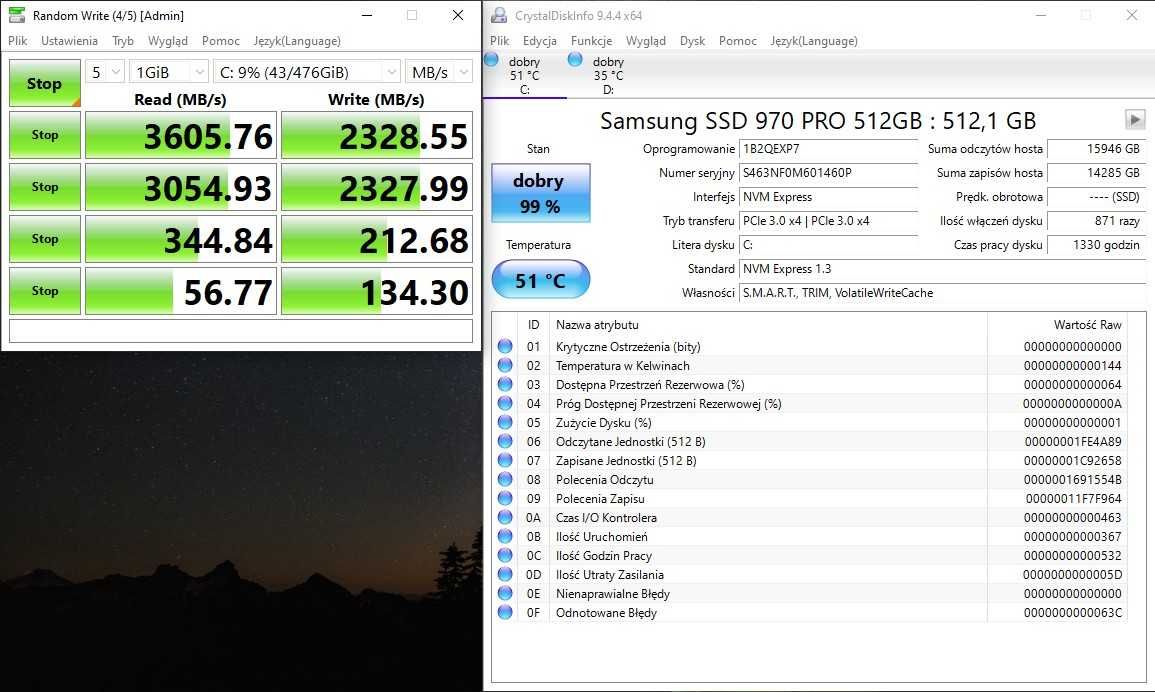Click the empty comment field below benchmark results
Image resolution: width=1155 pixels, height=692 pixels.
tap(241, 331)
